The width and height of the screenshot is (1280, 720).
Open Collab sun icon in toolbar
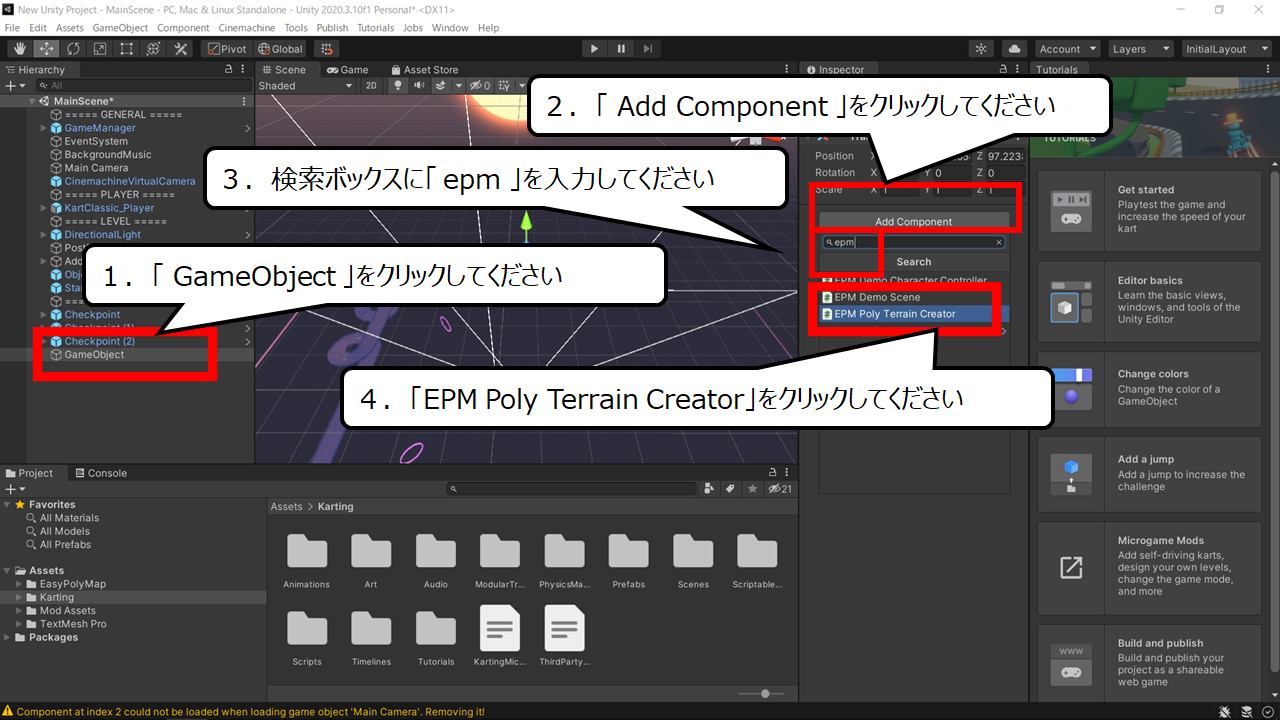coord(982,48)
